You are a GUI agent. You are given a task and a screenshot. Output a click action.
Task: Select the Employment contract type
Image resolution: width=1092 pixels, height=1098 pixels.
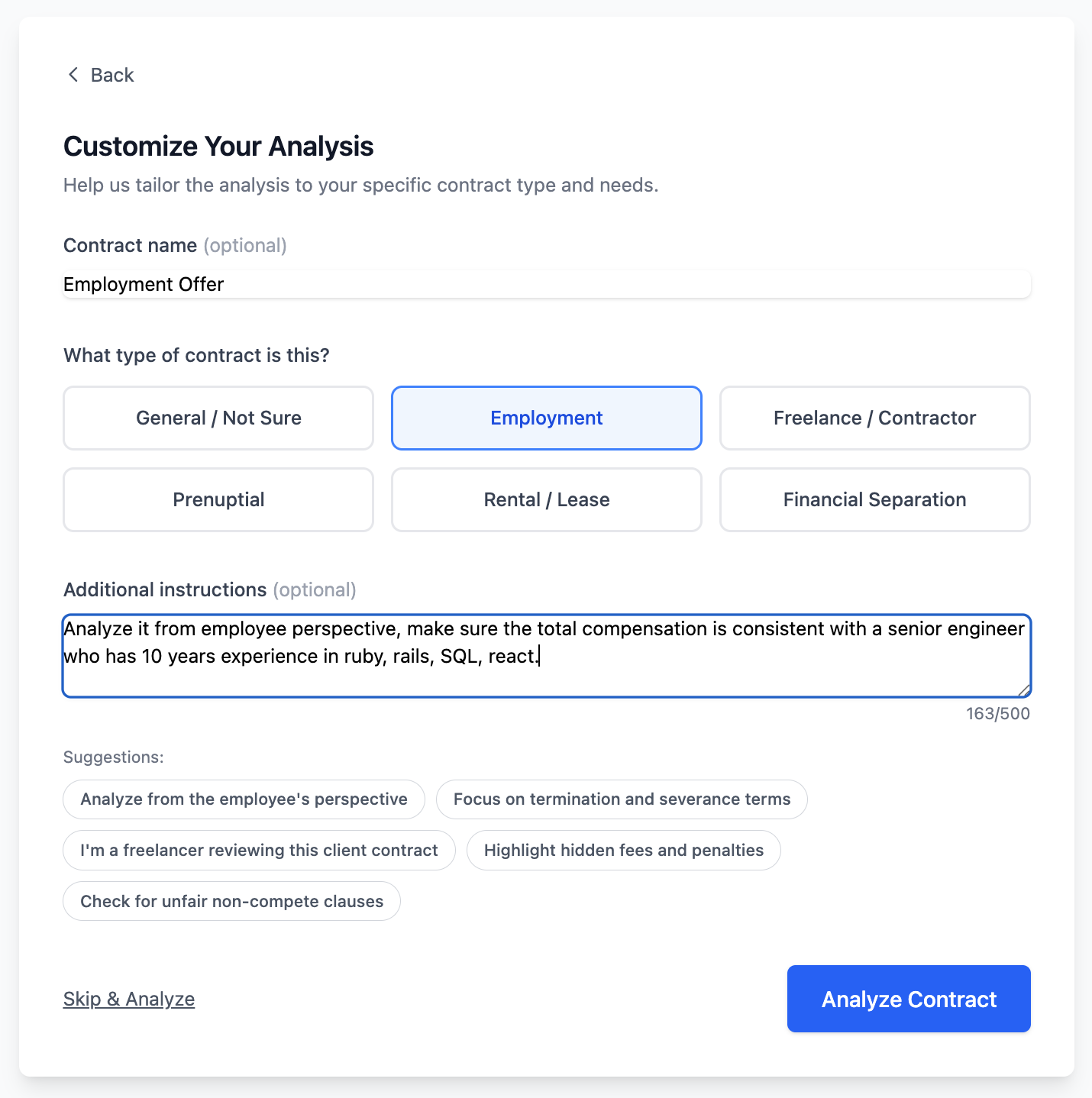point(545,418)
